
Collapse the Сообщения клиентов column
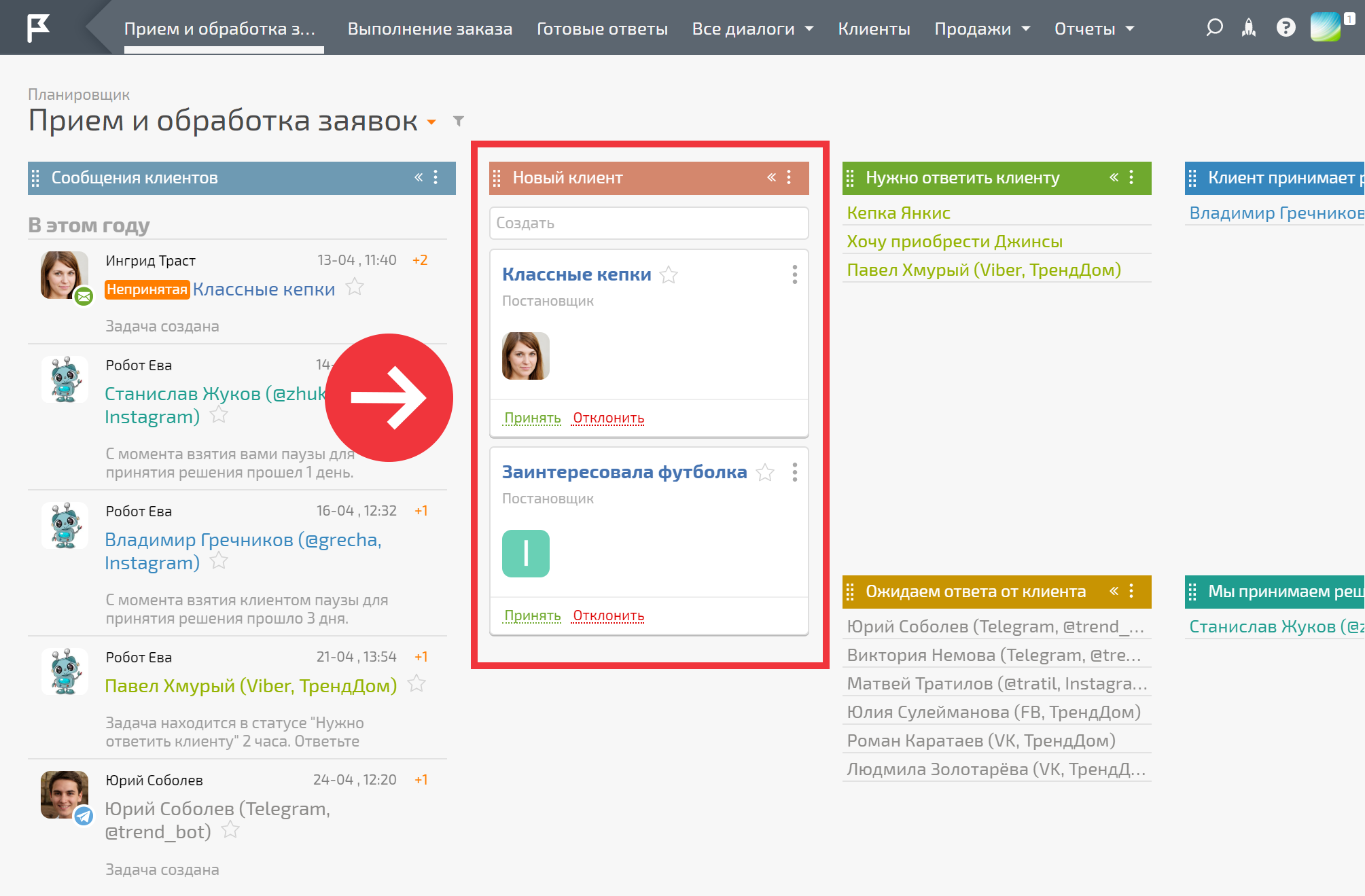419,177
